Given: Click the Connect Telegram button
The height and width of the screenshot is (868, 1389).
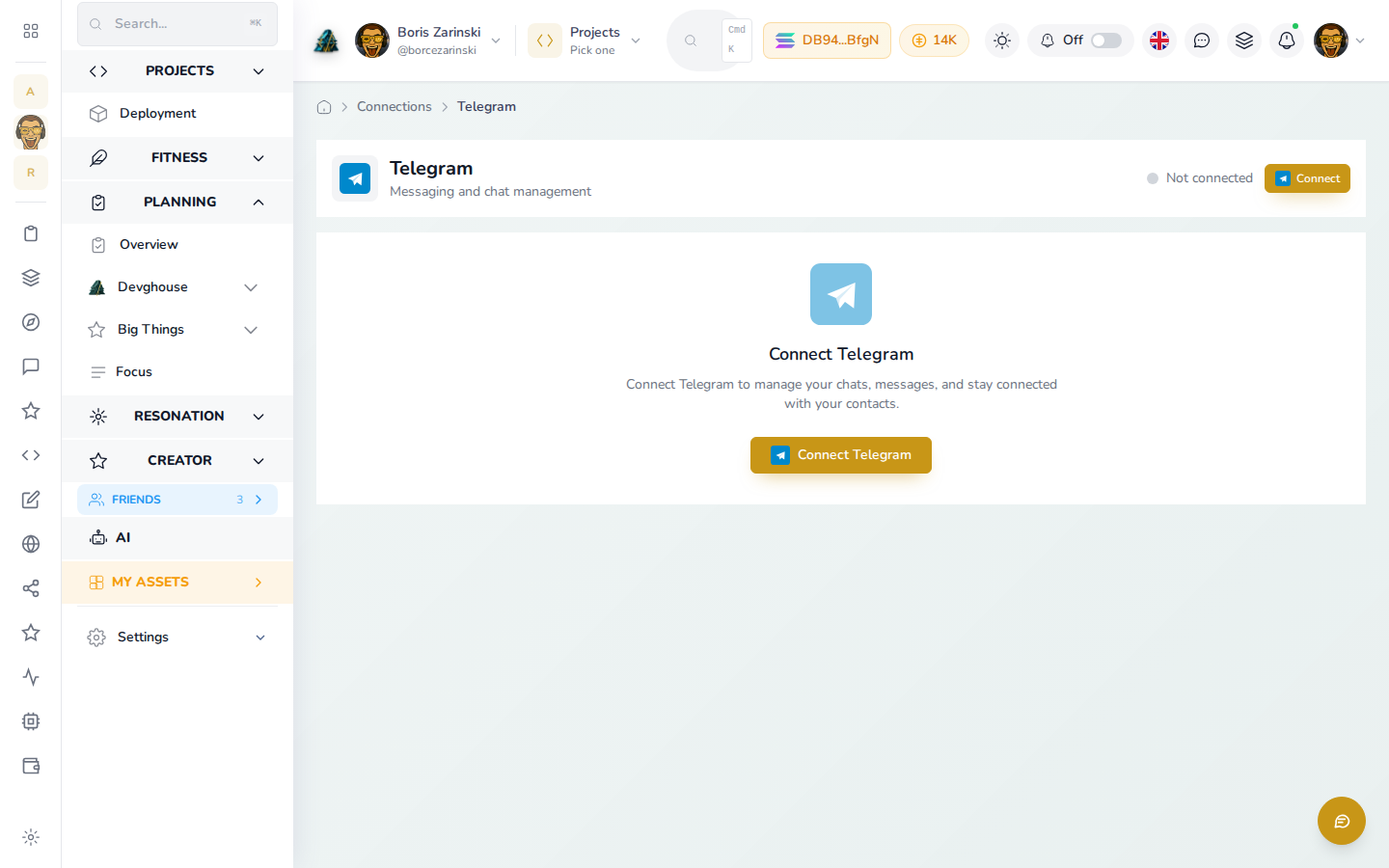Looking at the screenshot, I should coord(841,455).
